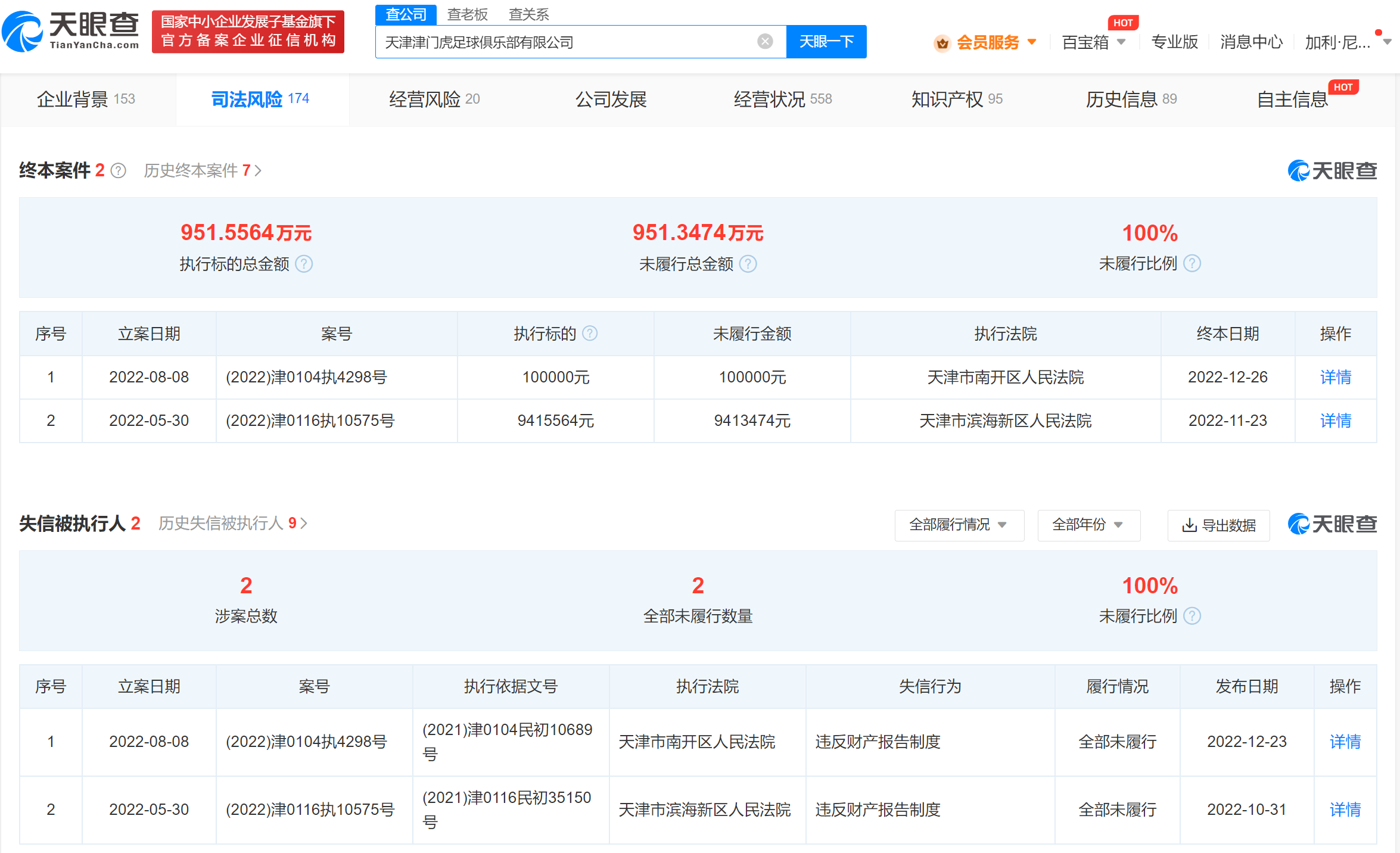Click the Tianyancha logo

tap(71, 29)
